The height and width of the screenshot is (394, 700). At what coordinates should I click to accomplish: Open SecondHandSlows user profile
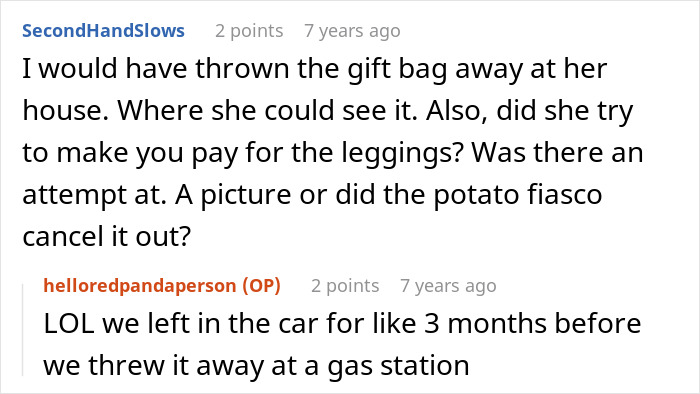103,31
